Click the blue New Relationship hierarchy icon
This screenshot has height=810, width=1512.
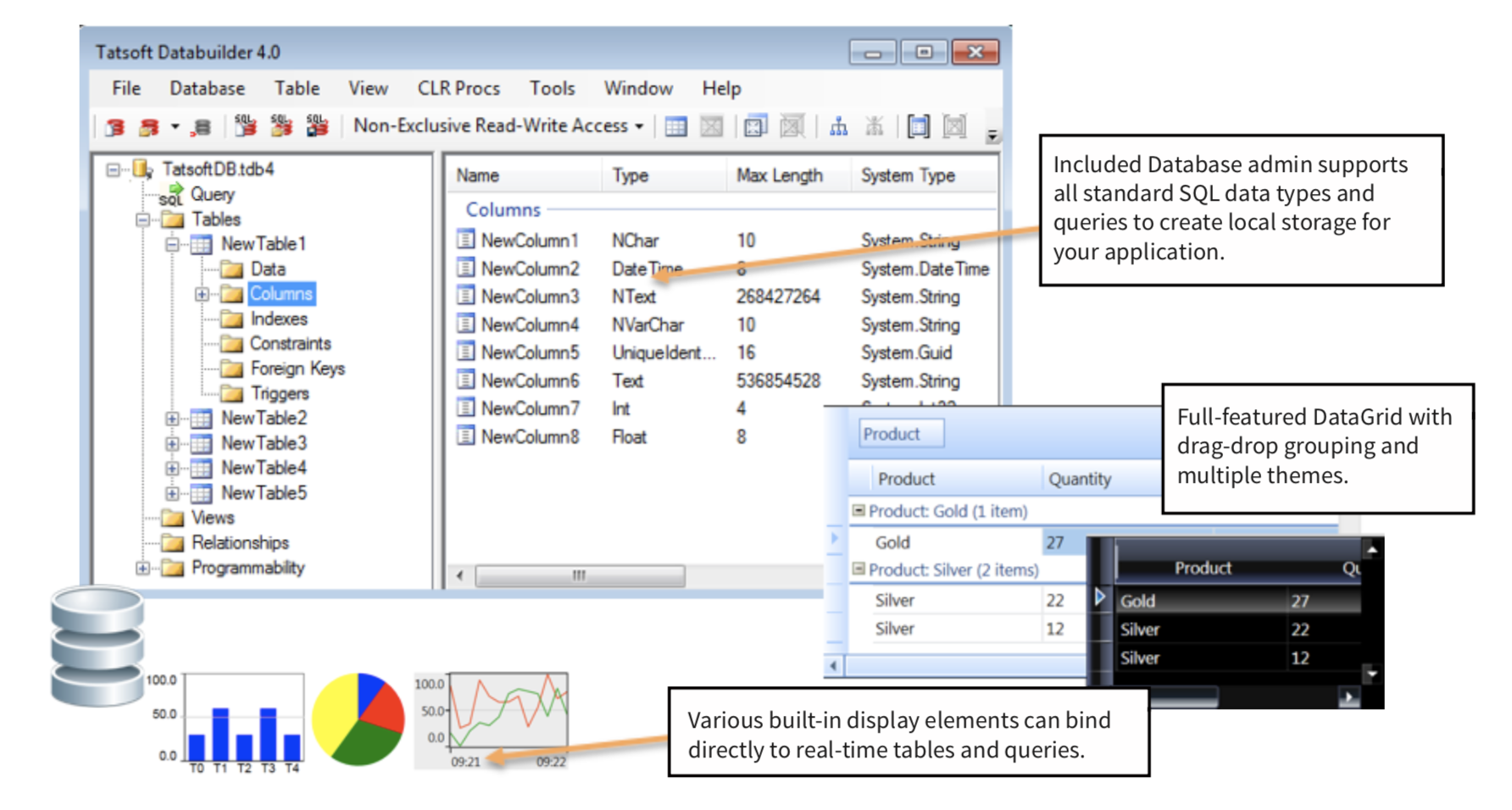(838, 127)
